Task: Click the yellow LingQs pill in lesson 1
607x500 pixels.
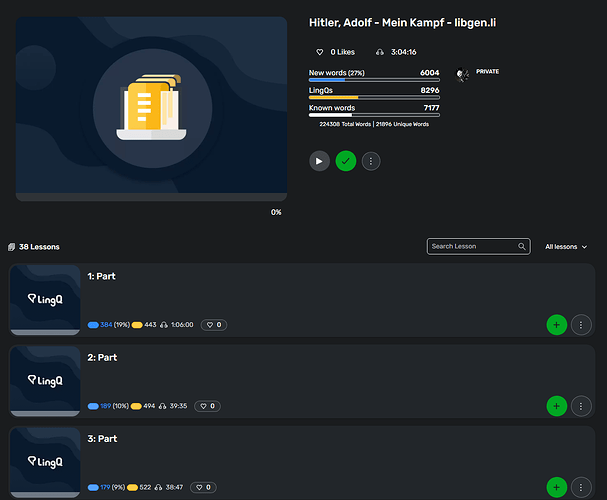Action: [137, 325]
